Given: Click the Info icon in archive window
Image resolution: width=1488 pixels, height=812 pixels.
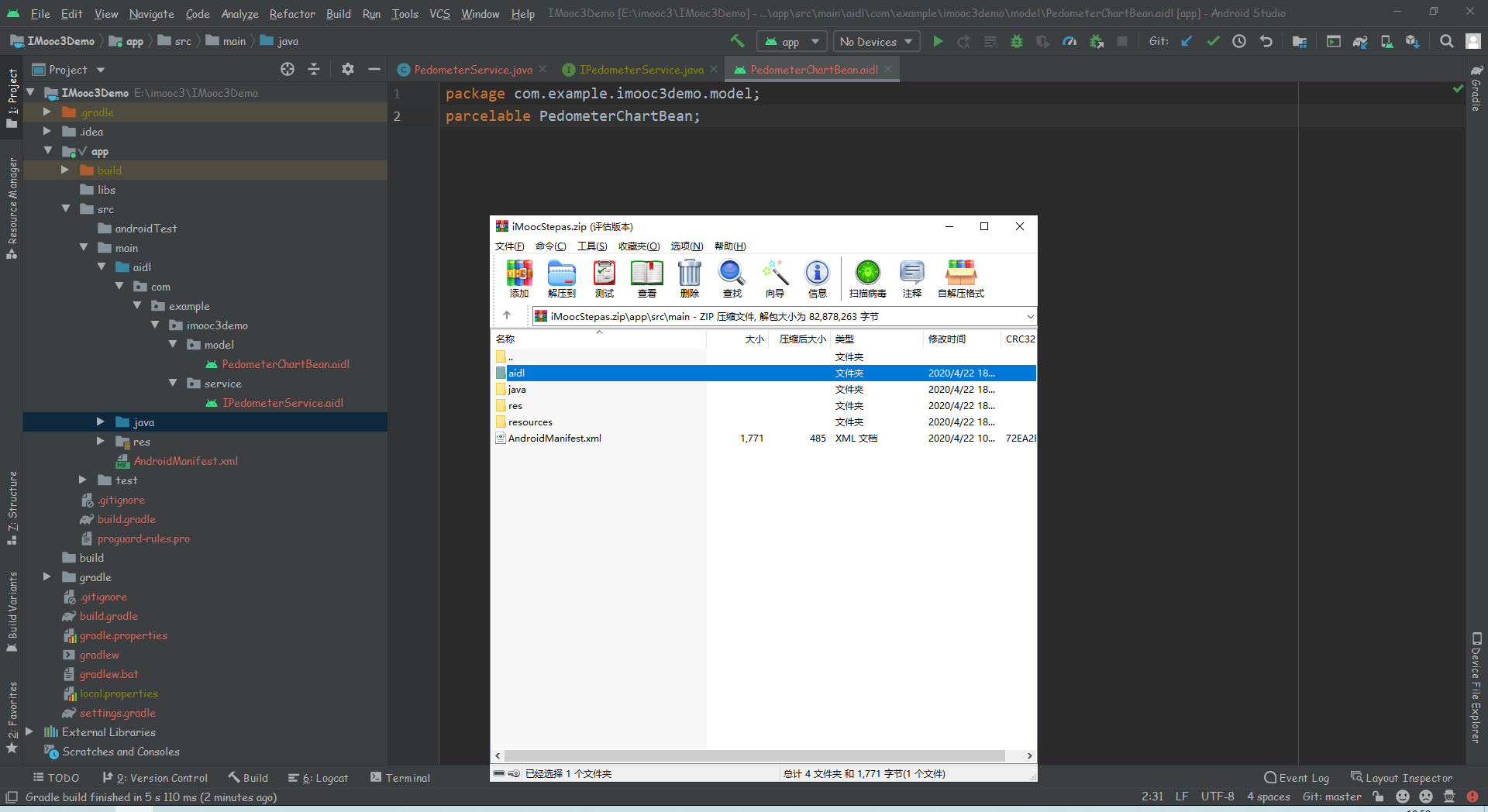Looking at the screenshot, I should (818, 279).
